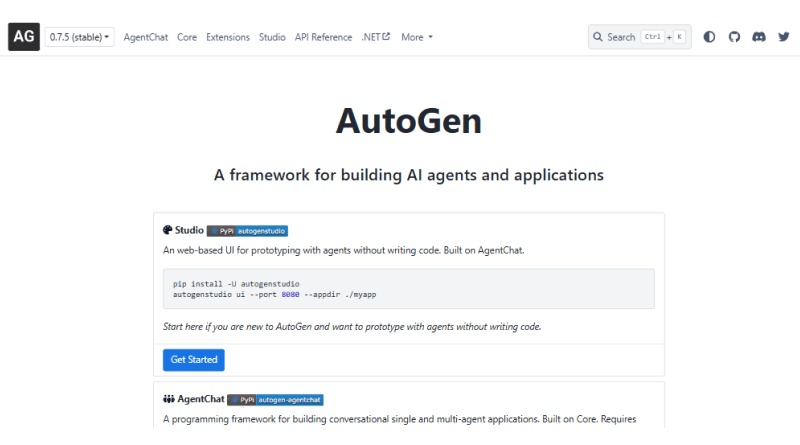Open the Twitter icon link
This screenshot has width=800, height=445.
[x=784, y=37]
